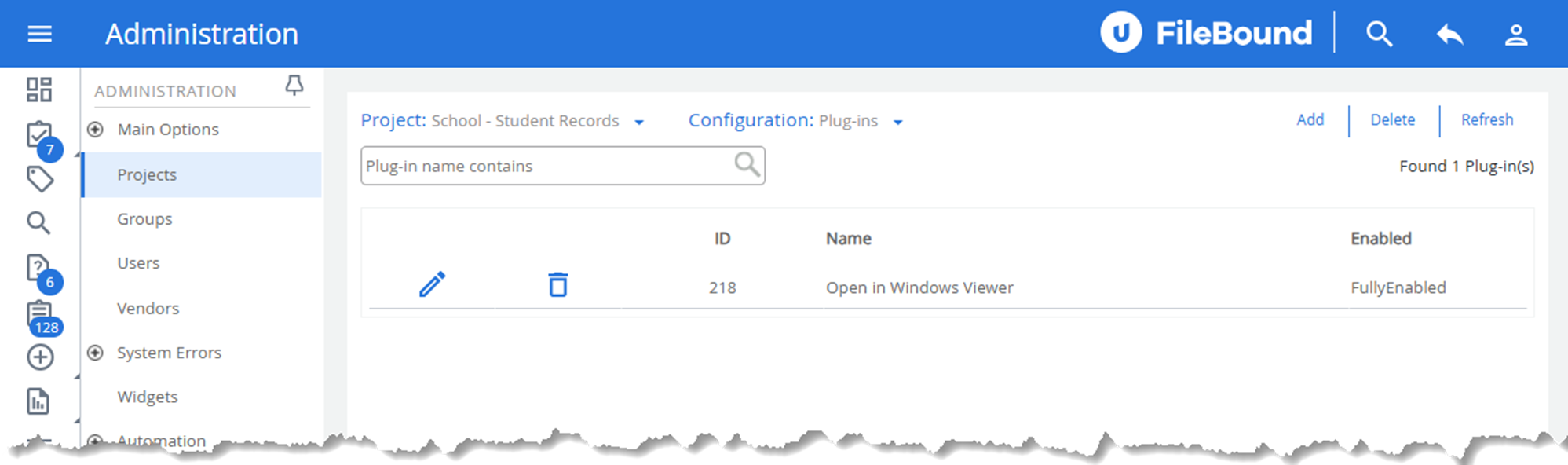Select Users in the administration menu
Viewport: 1568px width, 465px height.
pyautogui.click(x=138, y=263)
